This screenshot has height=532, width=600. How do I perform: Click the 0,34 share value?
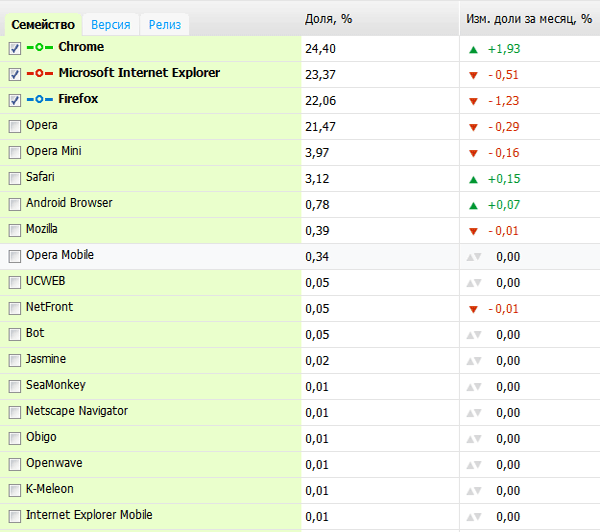tap(317, 257)
